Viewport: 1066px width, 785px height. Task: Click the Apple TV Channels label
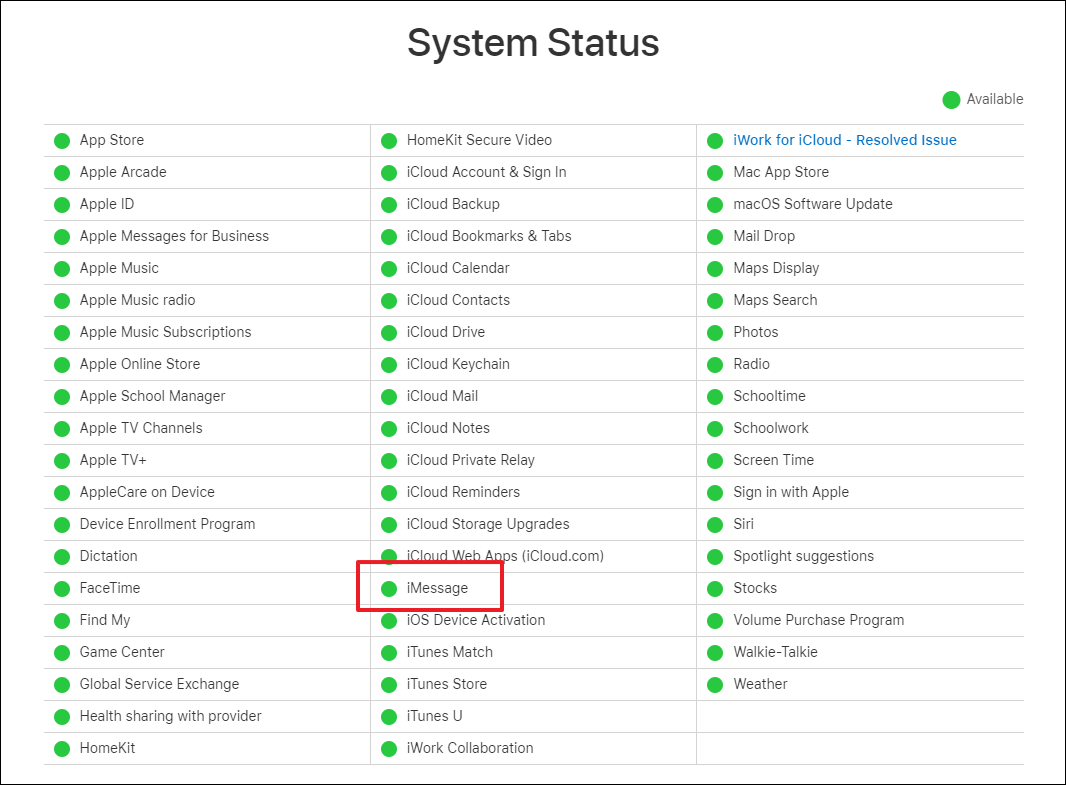point(141,428)
